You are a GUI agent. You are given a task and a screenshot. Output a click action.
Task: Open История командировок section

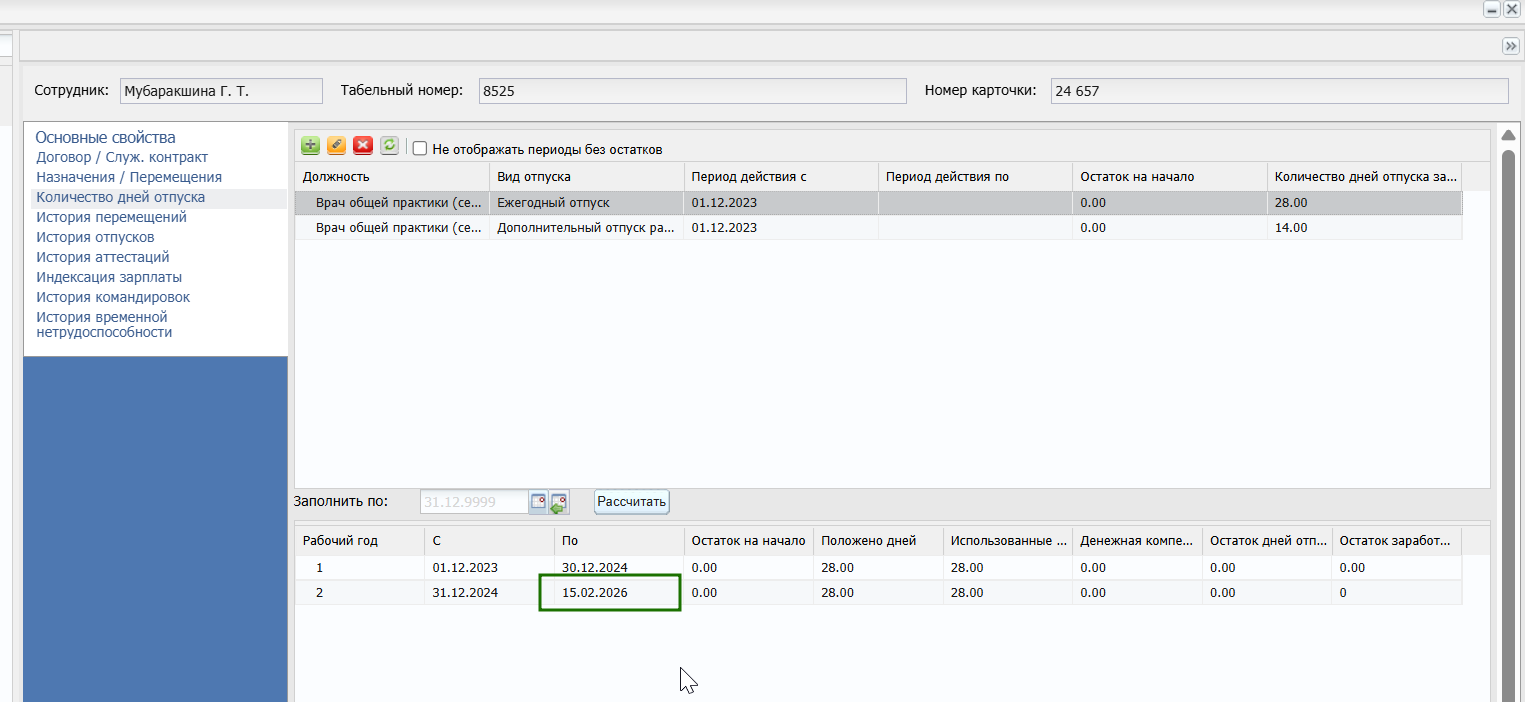click(x=113, y=297)
